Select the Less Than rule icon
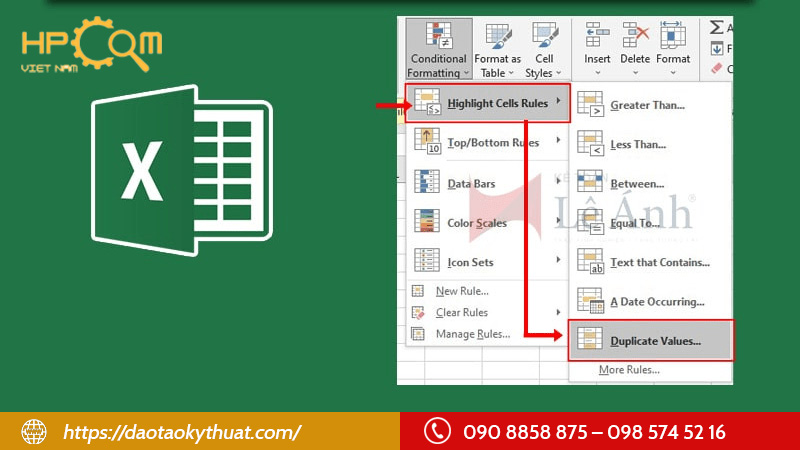This screenshot has height=450, width=800. 592,145
